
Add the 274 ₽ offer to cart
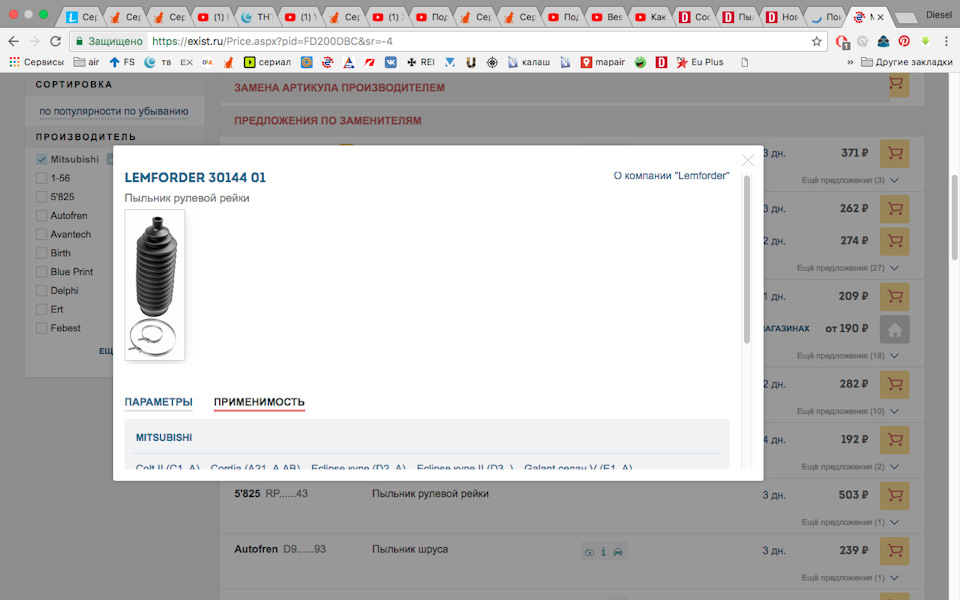(x=894, y=241)
